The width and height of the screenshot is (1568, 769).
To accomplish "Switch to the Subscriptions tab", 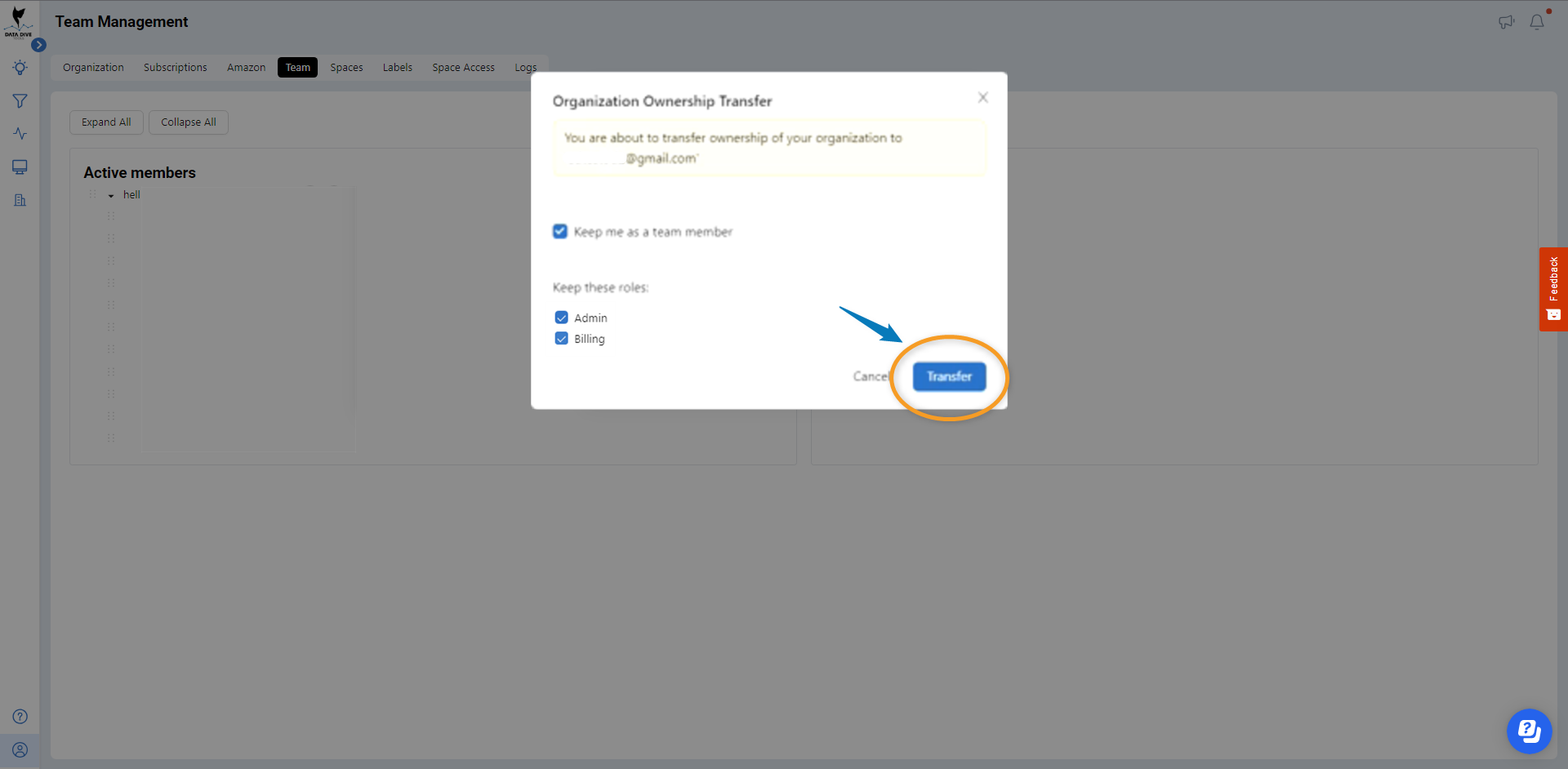I will [x=176, y=68].
